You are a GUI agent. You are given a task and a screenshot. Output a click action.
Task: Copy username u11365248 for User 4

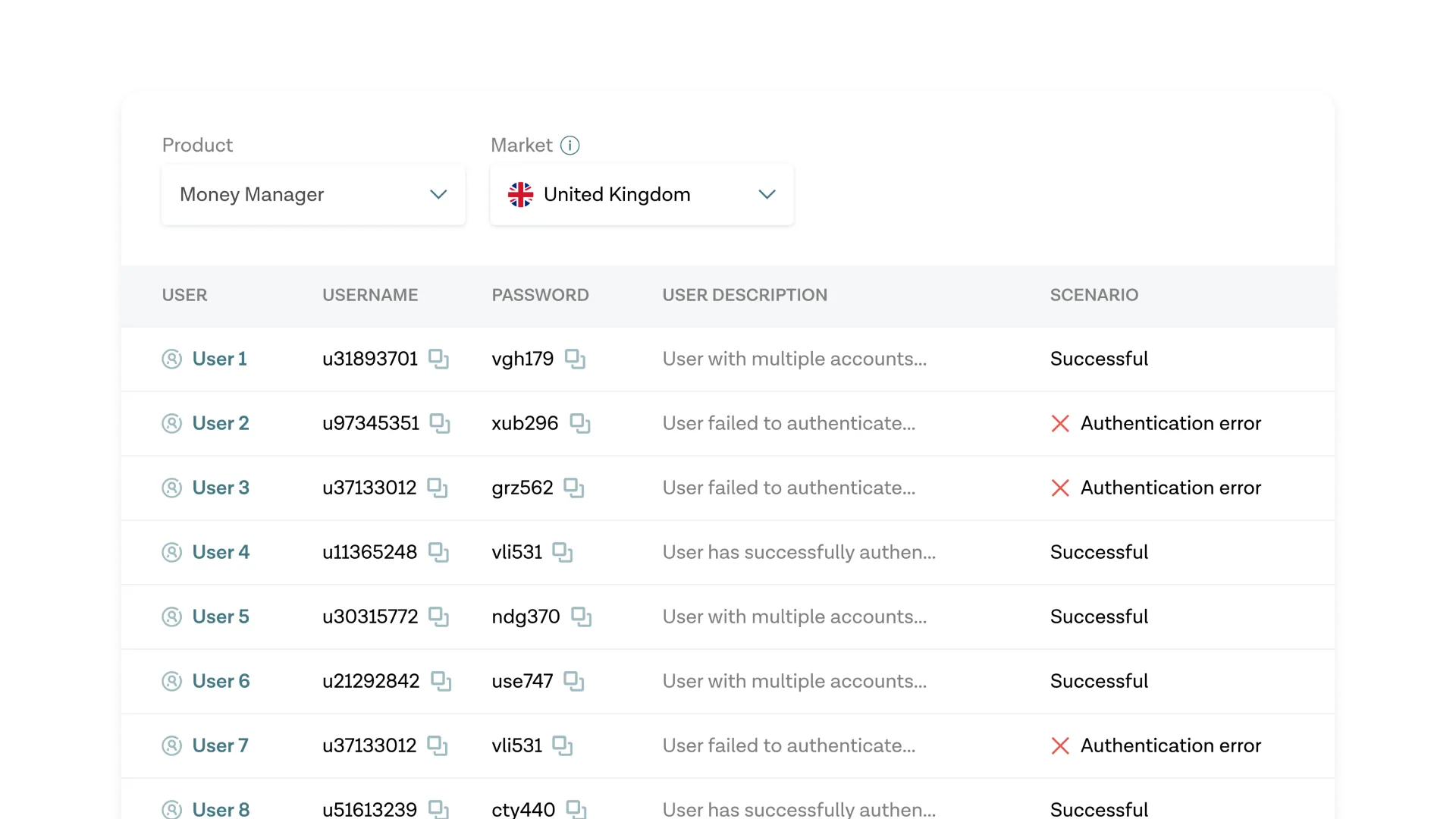click(x=438, y=552)
